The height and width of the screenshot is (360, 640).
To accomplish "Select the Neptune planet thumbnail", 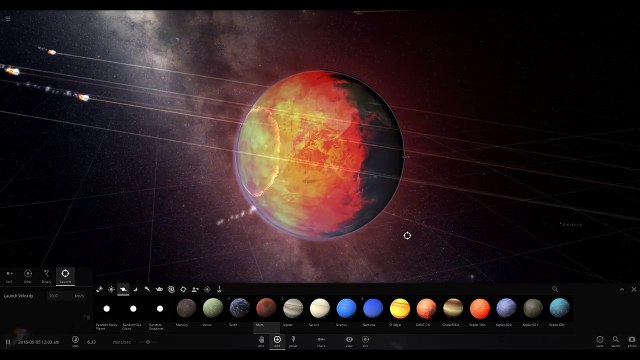I will (373, 308).
